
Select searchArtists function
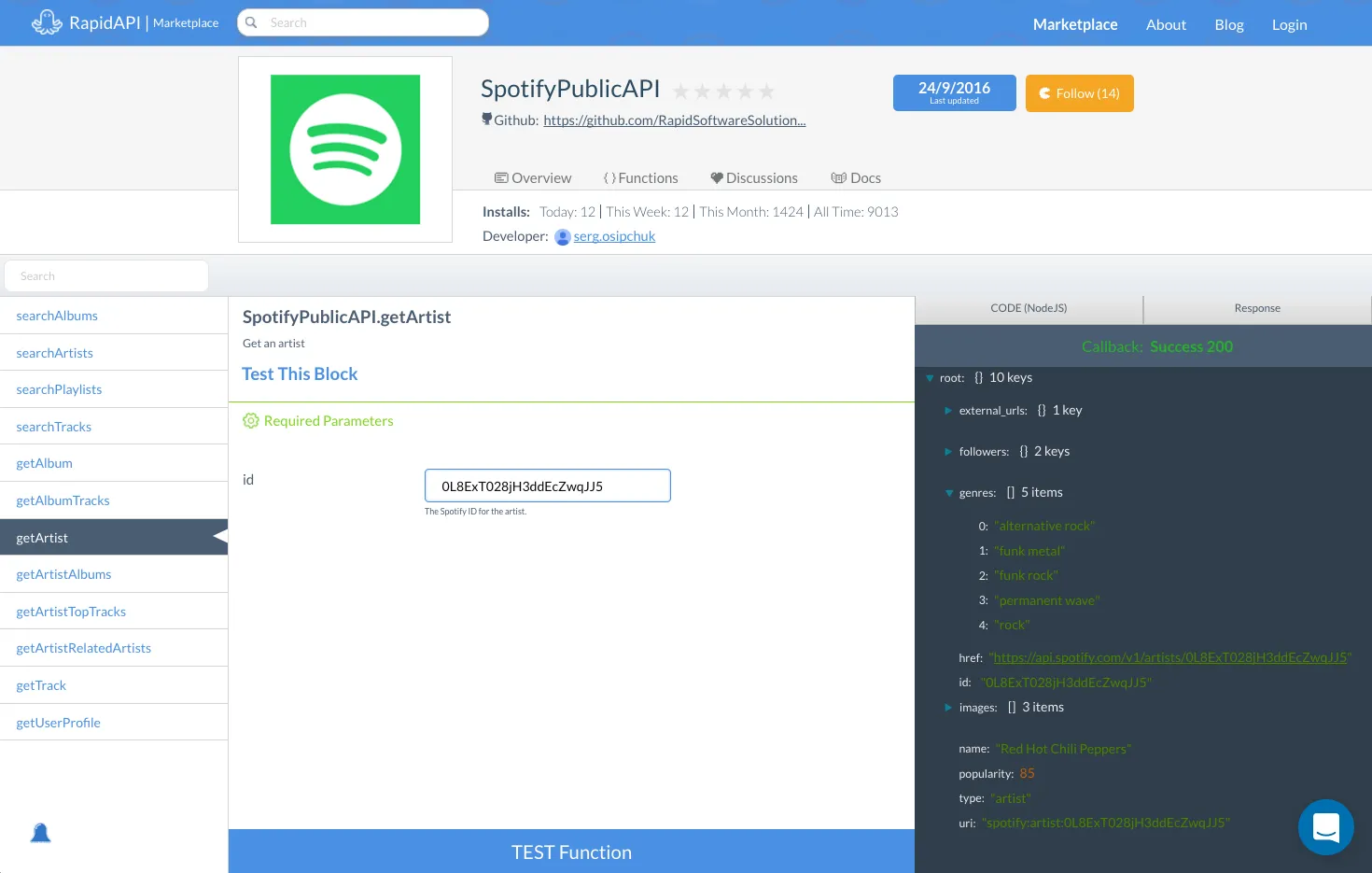tap(114, 353)
